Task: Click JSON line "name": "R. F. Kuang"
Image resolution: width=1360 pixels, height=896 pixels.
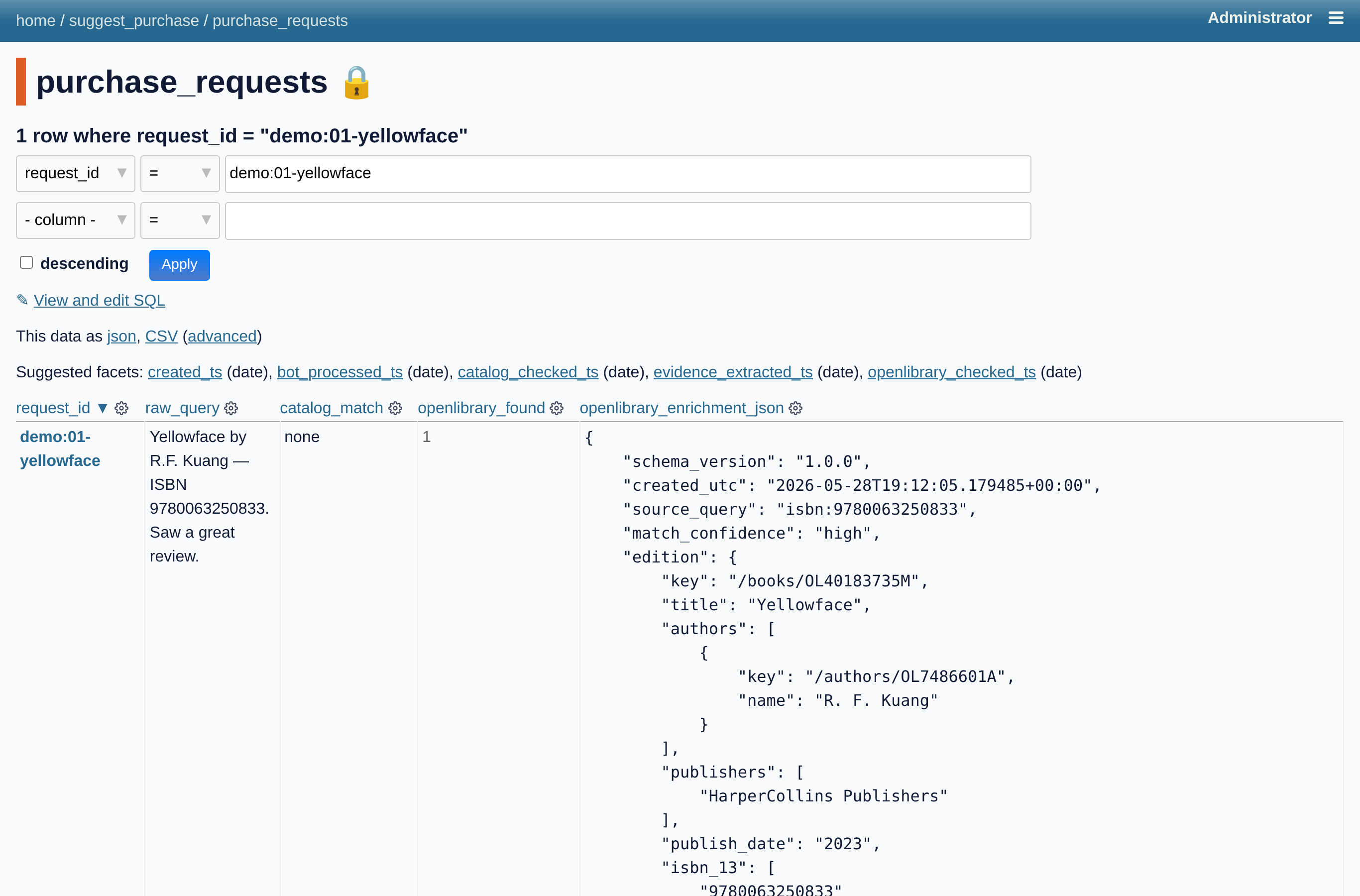Action: pos(838,700)
